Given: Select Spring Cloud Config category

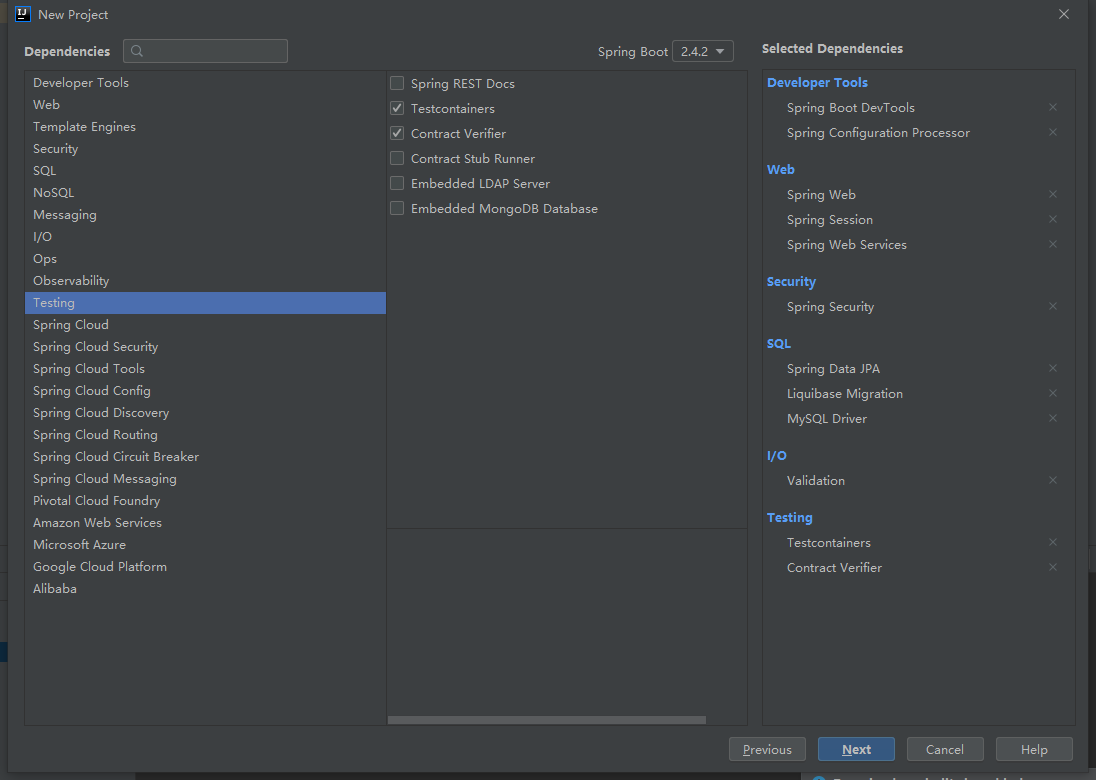Looking at the screenshot, I should click(x=205, y=391).
